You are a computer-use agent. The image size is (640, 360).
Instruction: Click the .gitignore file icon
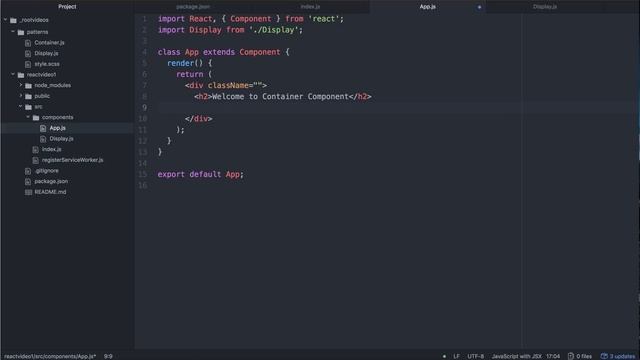click(x=28, y=171)
